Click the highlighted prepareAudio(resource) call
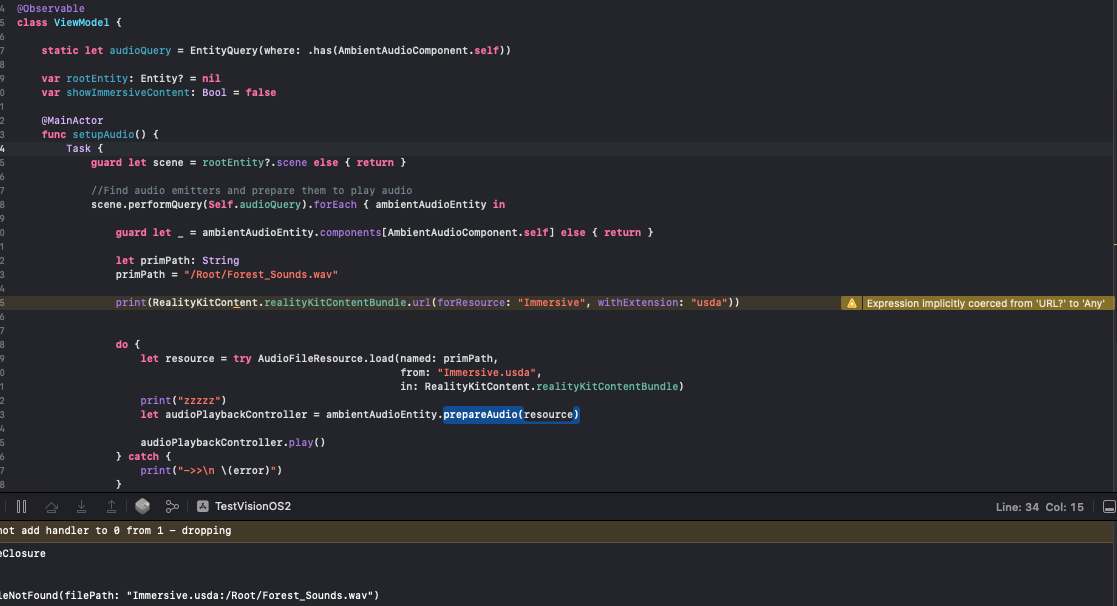 pyautogui.click(x=511, y=414)
